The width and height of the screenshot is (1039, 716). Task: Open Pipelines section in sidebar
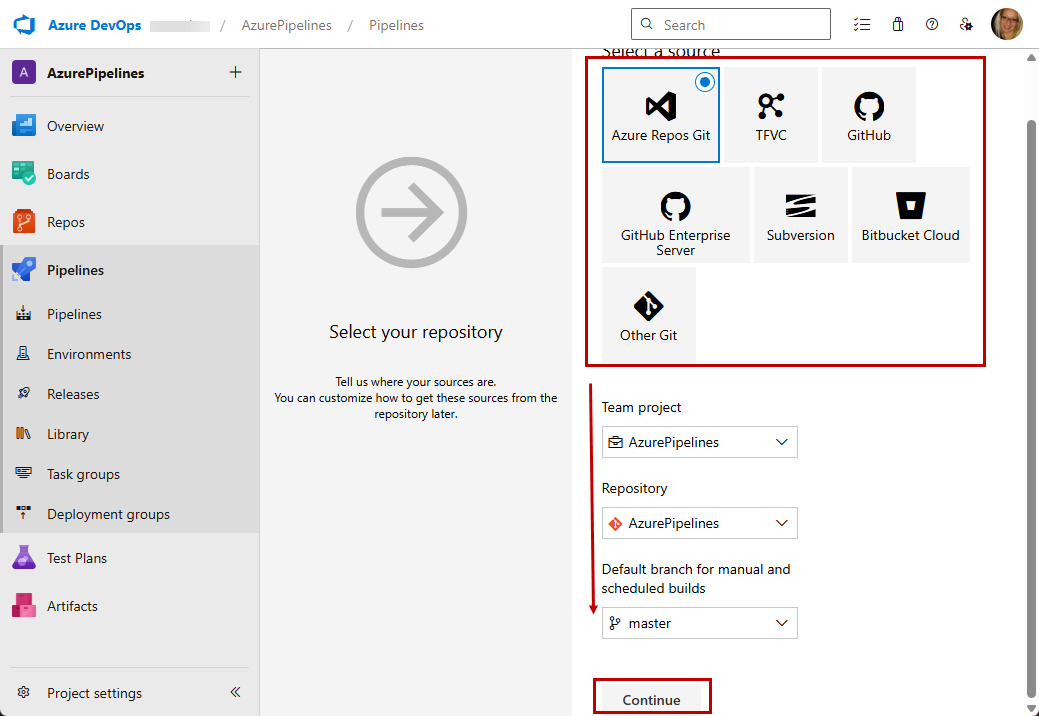[130, 270]
